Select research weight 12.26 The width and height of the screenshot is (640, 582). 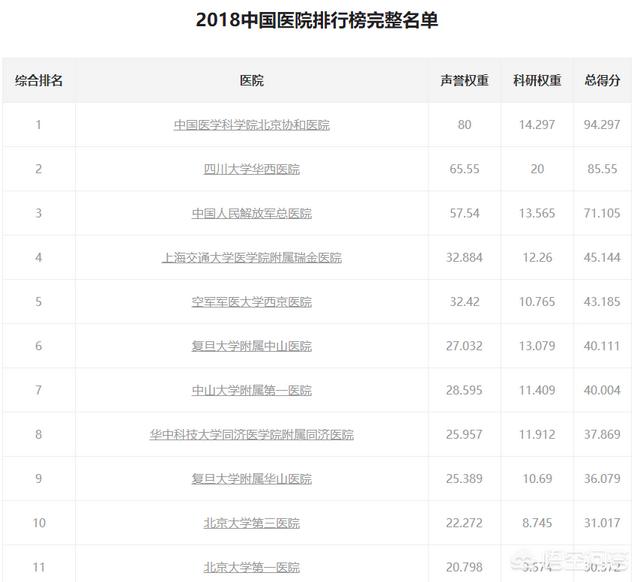point(537,258)
